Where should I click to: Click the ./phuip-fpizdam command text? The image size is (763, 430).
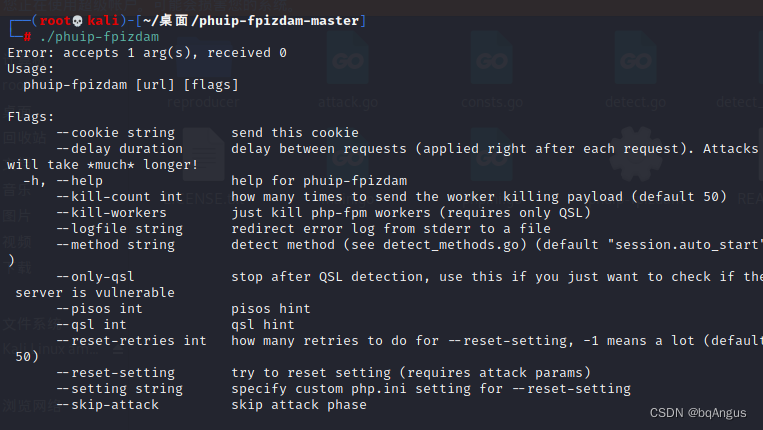tap(99, 37)
